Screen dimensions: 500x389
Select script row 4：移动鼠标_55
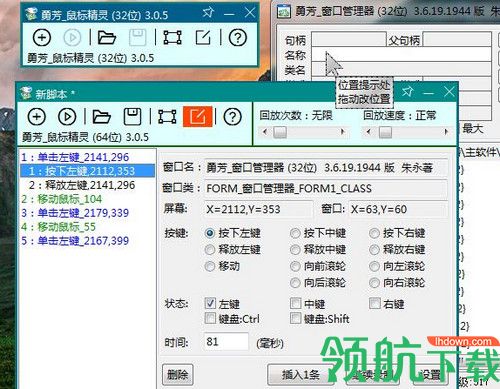(x=87, y=227)
